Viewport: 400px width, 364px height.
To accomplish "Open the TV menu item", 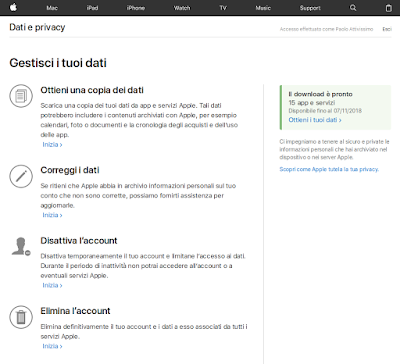I will click(x=223, y=8).
